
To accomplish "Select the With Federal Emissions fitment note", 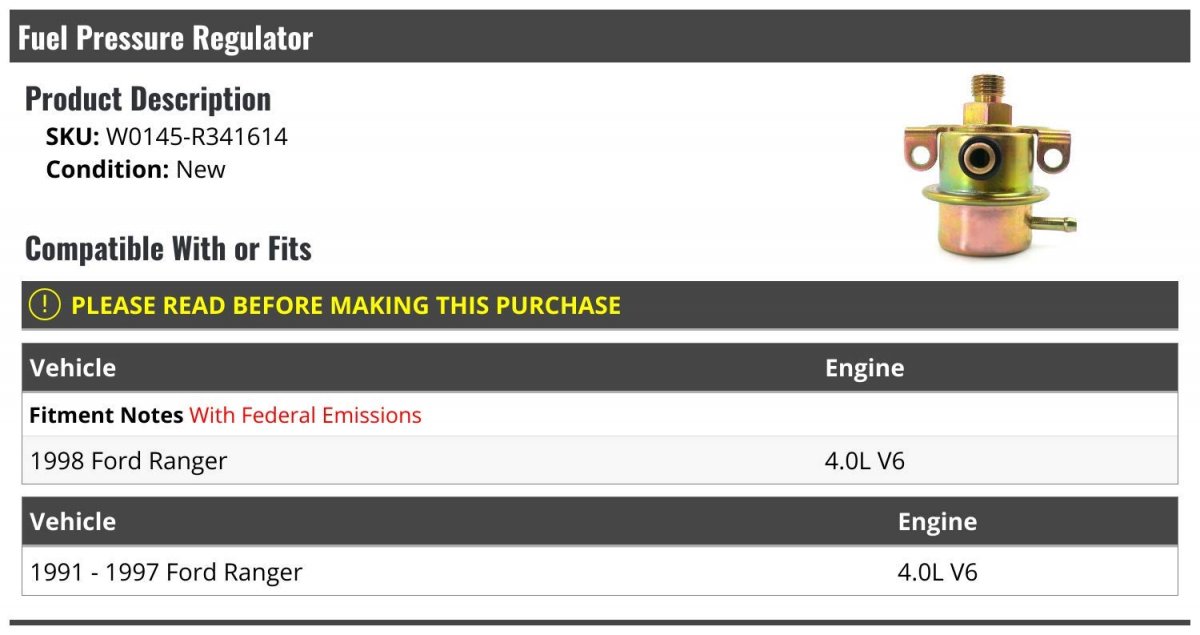I will [305, 415].
